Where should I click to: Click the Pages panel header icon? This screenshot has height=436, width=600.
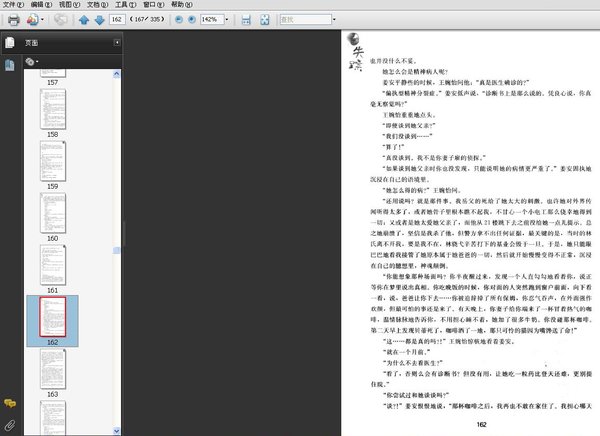click(10, 43)
